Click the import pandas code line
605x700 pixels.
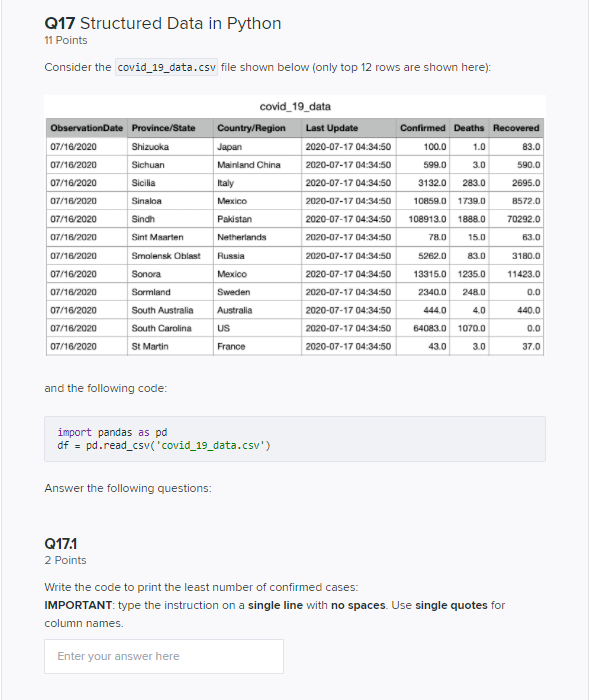[x=112, y=432]
